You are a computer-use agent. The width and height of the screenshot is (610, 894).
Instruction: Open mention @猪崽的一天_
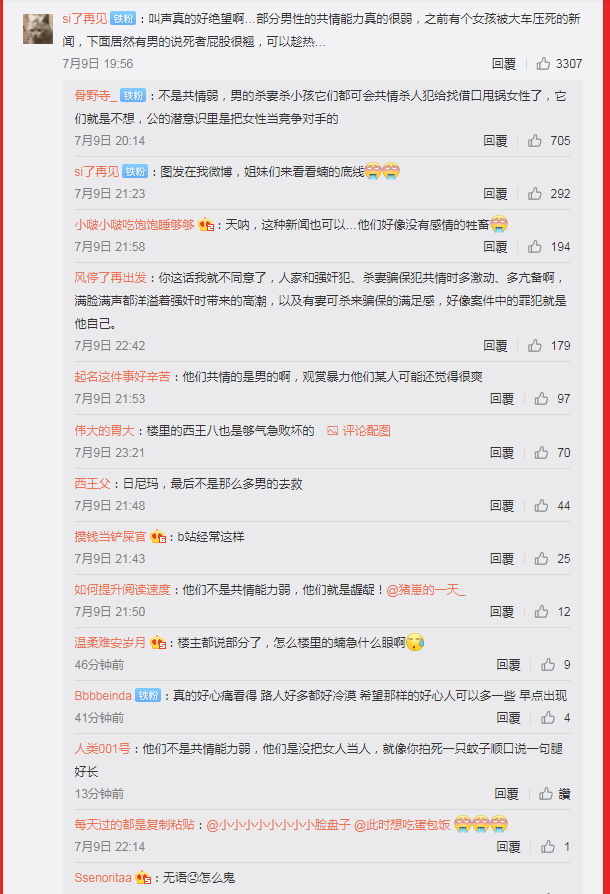pos(426,590)
